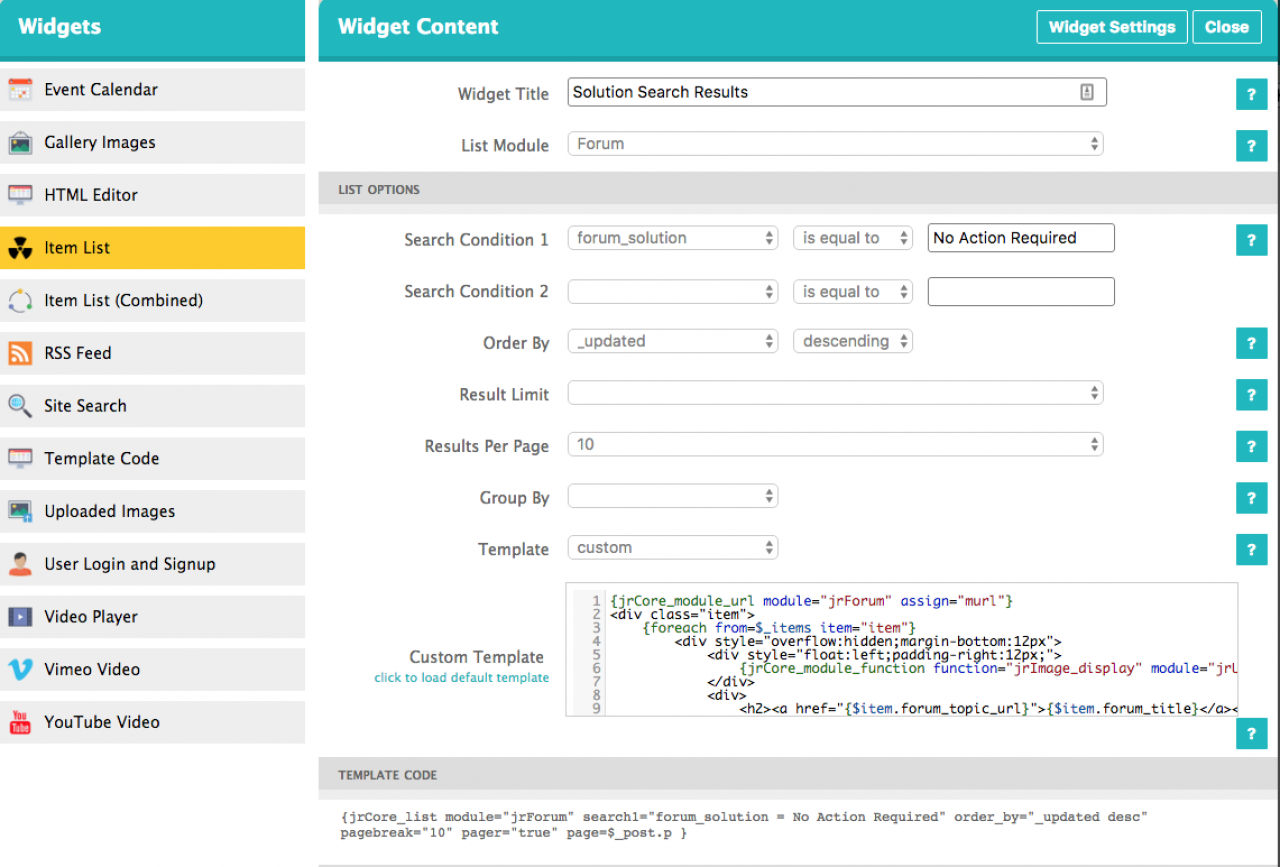Open the Template custom dropdown
Screen dimensions: 1280x867
point(672,548)
